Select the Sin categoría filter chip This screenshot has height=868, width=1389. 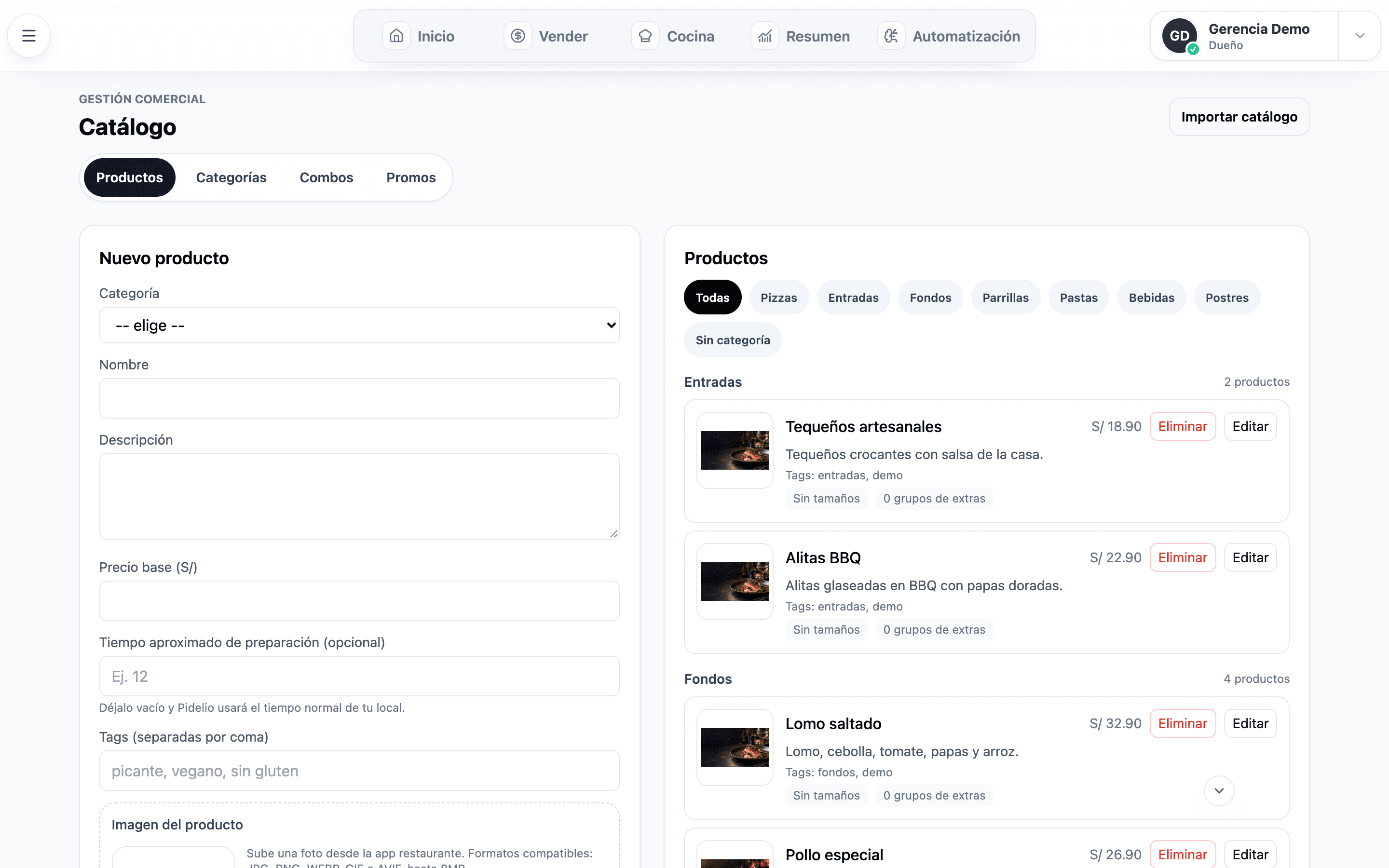[x=733, y=340]
